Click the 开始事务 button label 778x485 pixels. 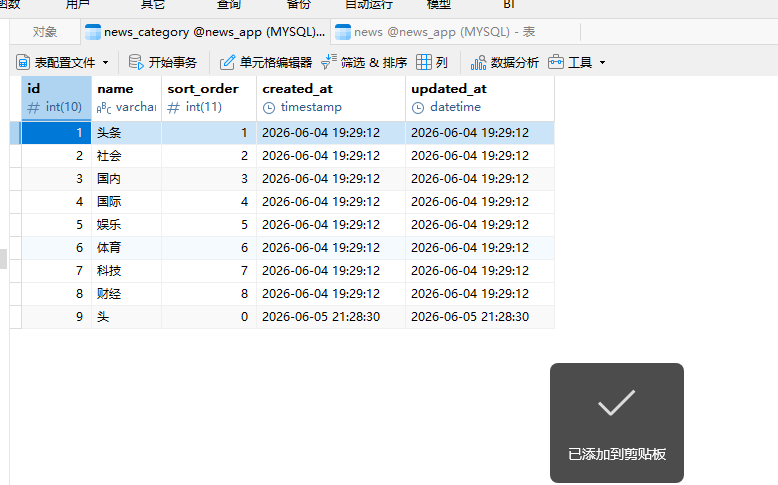pos(173,63)
